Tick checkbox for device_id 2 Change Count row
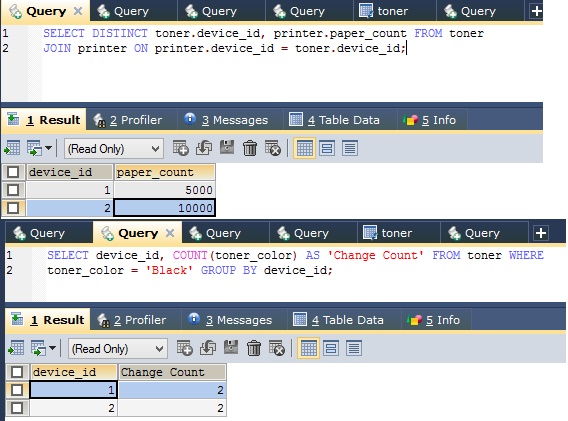The image size is (568, 421). (17, 408)
